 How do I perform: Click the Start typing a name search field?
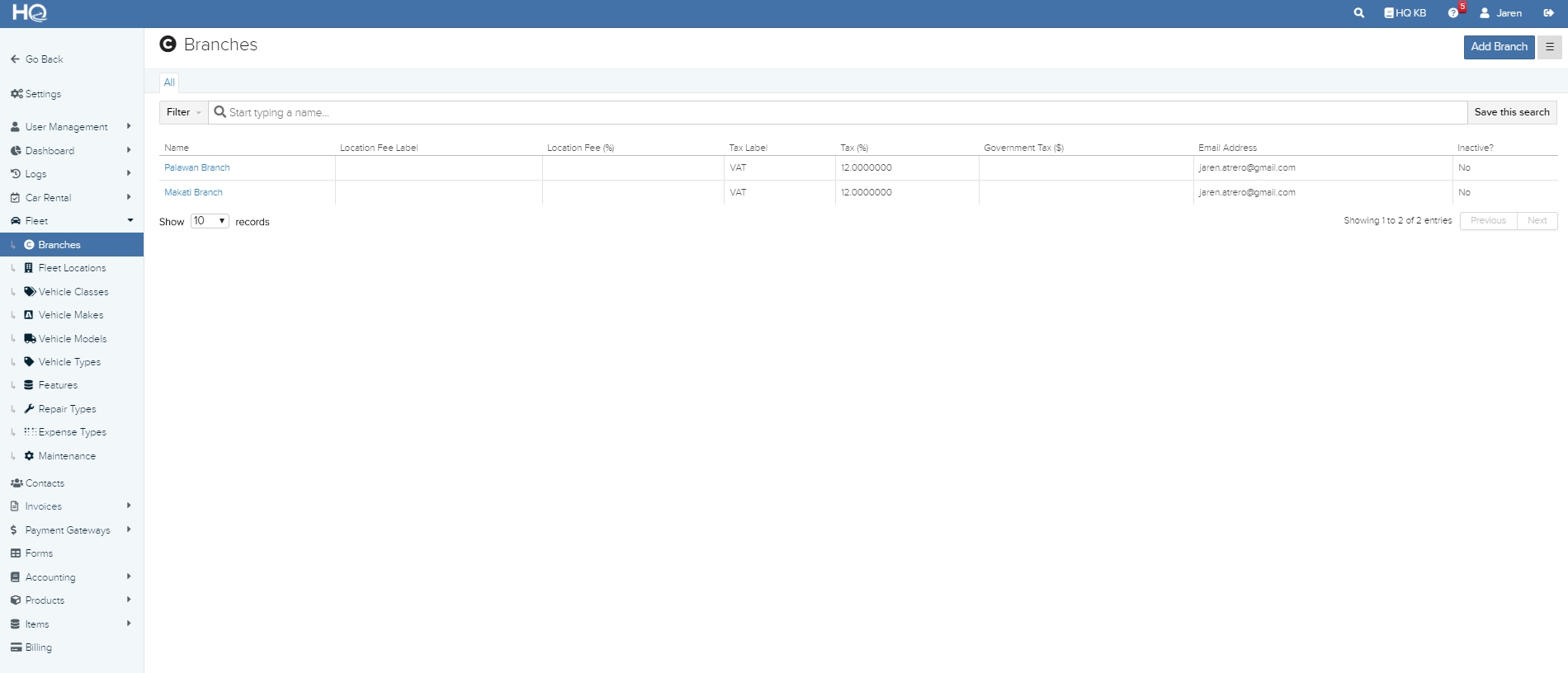(x=838, y=112)
